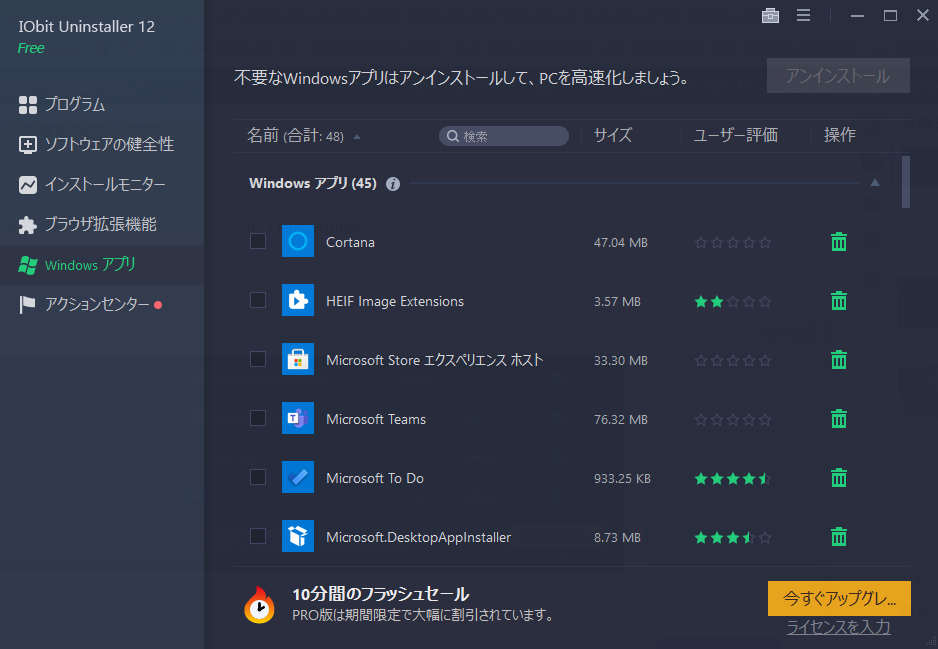The height and width of the screenshot is (649, 938).
Task: Open アクションセンター with the red notification dot
Action: 92,304
